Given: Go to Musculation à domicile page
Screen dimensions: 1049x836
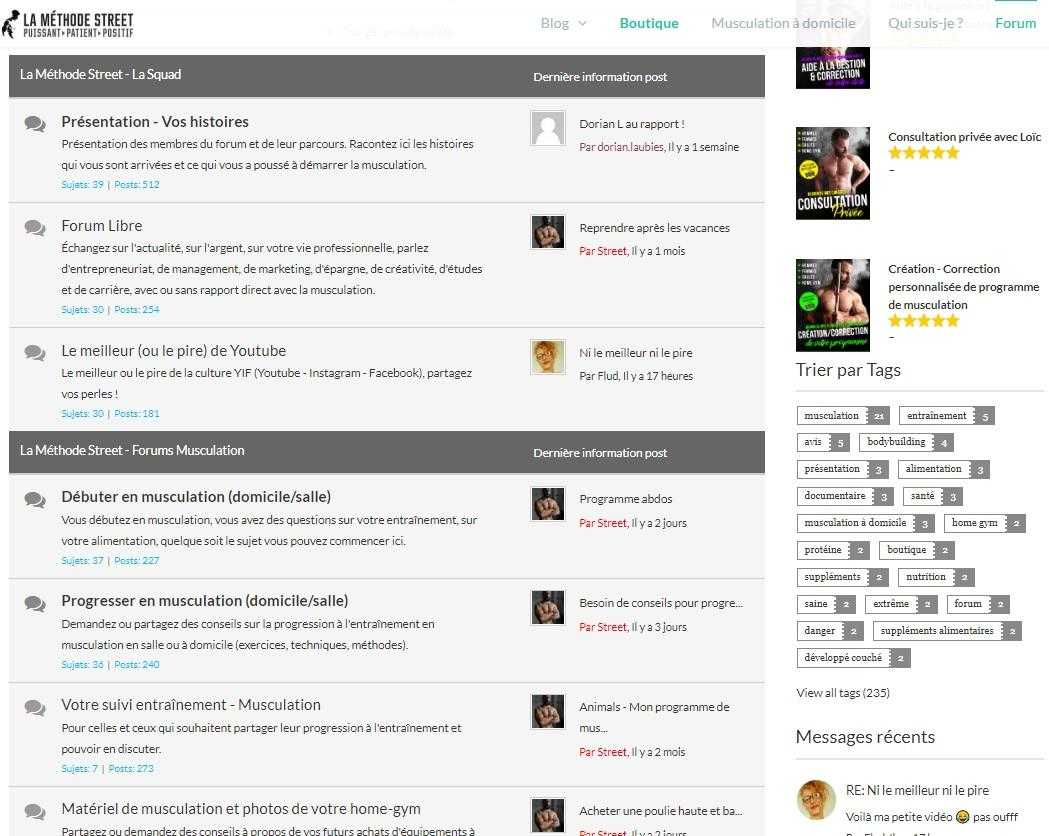Looking at the screenshot, I should [x=783, y=23].
